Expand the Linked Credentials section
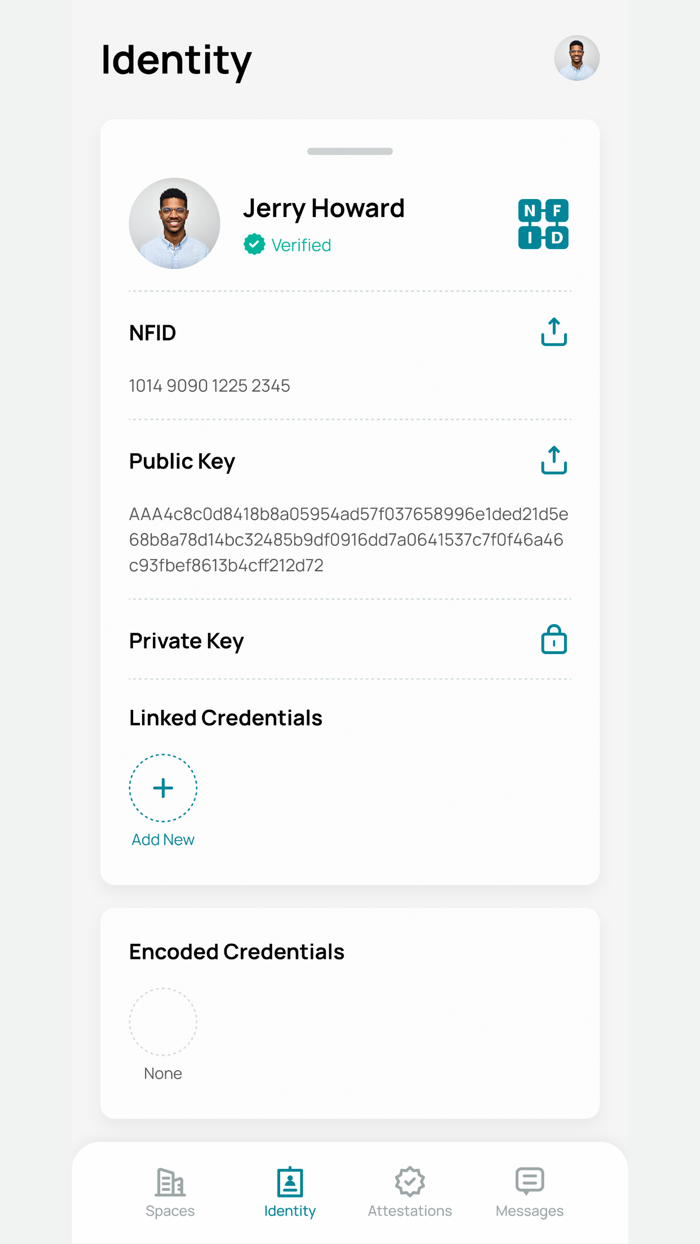Image resolution: width=700 pixels, height=1244 pixels. click(x=225, y=717)
